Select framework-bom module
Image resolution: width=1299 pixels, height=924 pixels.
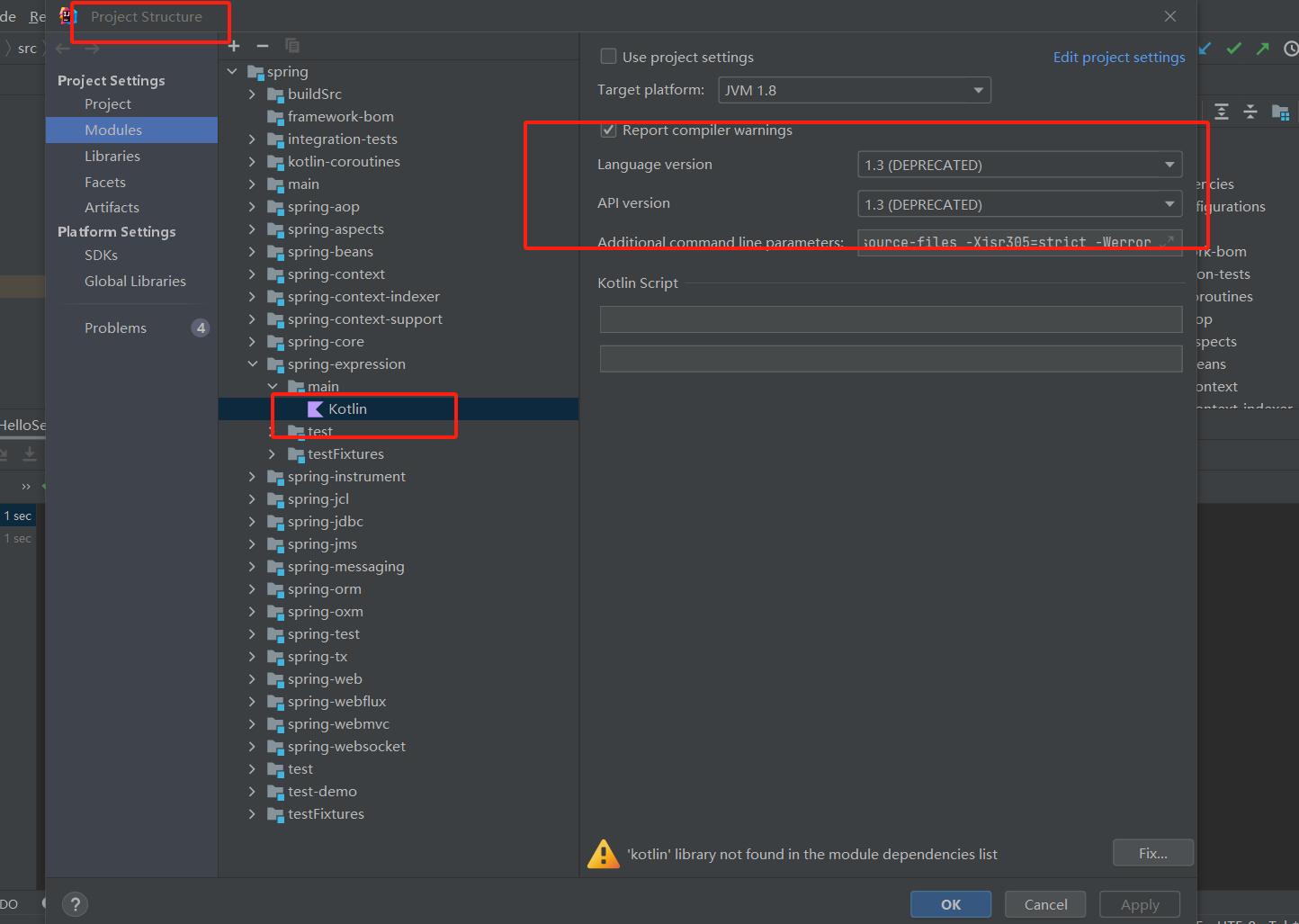[x=340, y=117]
